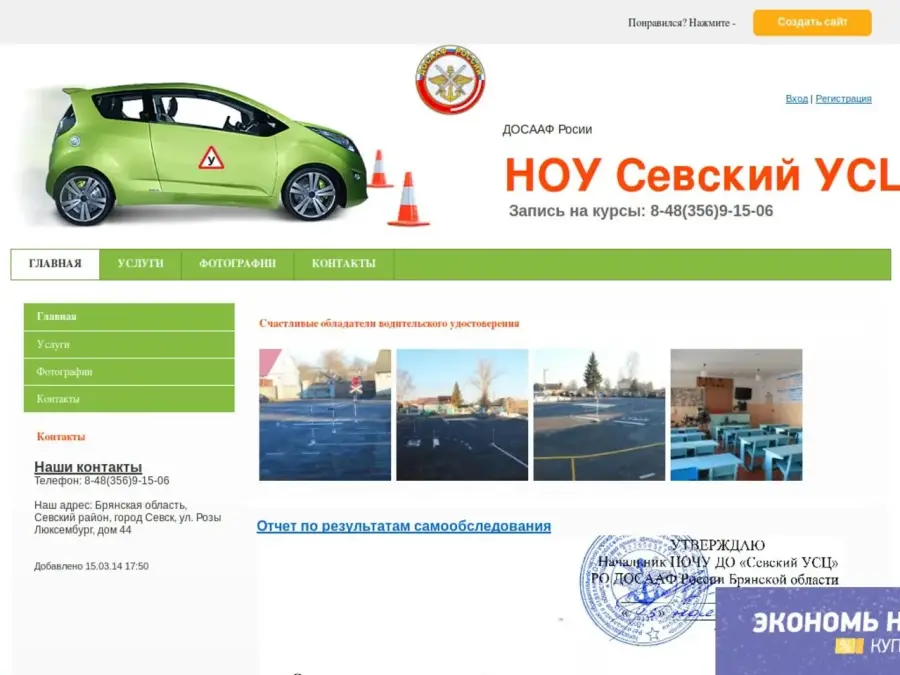This screenshot has width=900, height=675.
Task: Open the Вход login link
Action: tap(796, 99)
